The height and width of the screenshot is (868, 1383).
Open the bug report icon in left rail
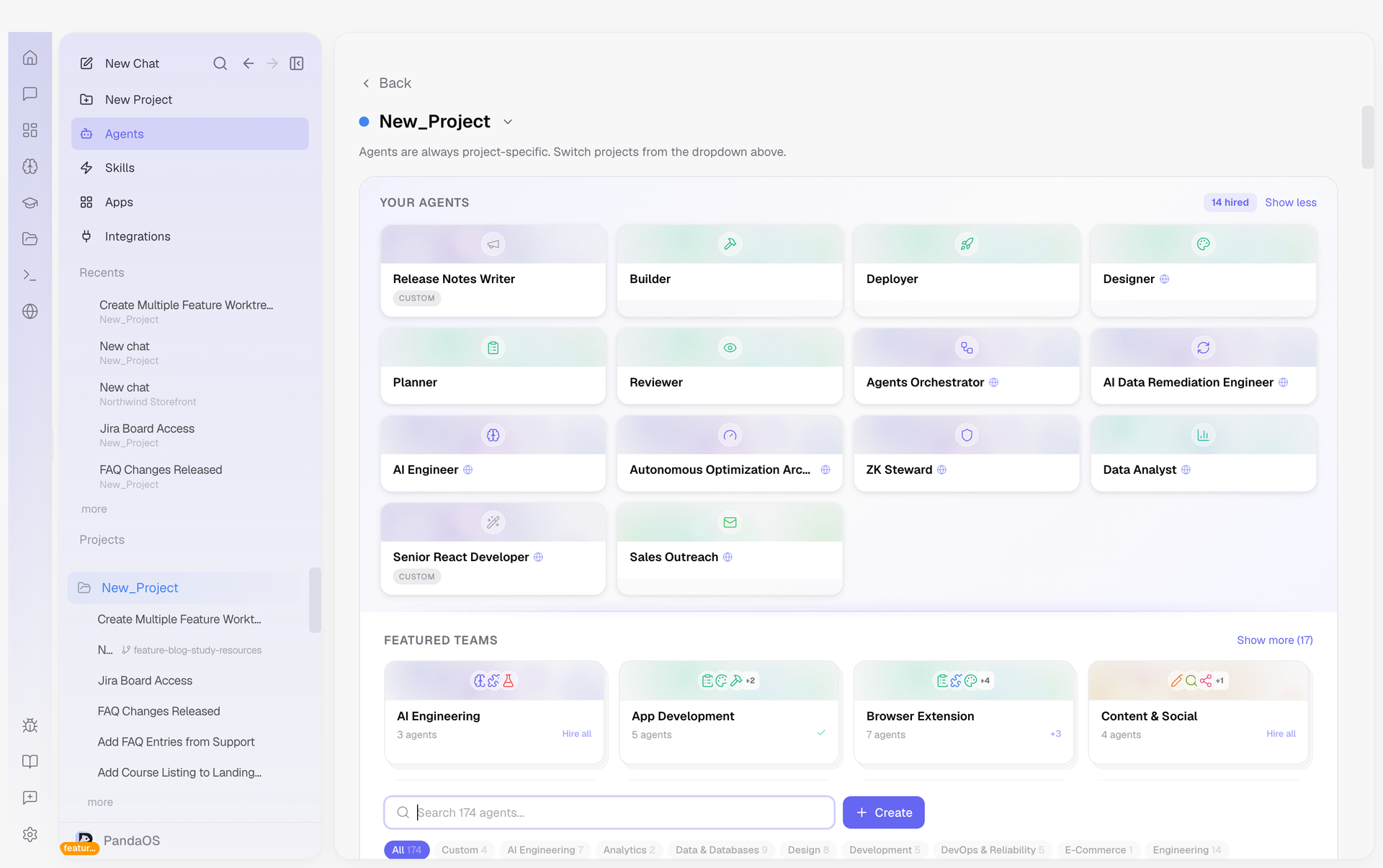[x=30, y=725]
